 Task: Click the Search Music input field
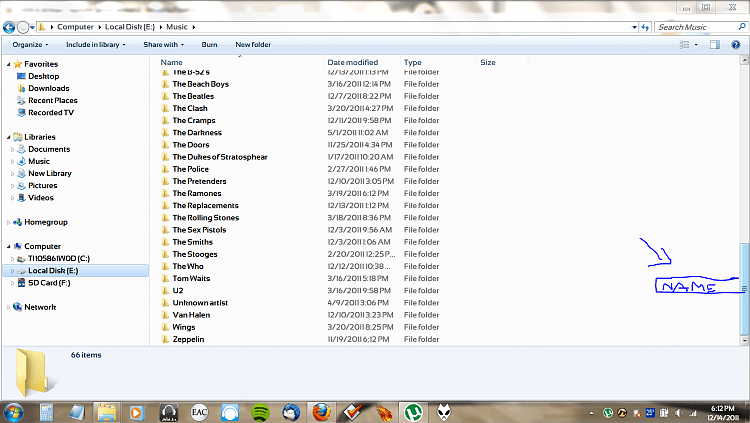click(695, 27)
